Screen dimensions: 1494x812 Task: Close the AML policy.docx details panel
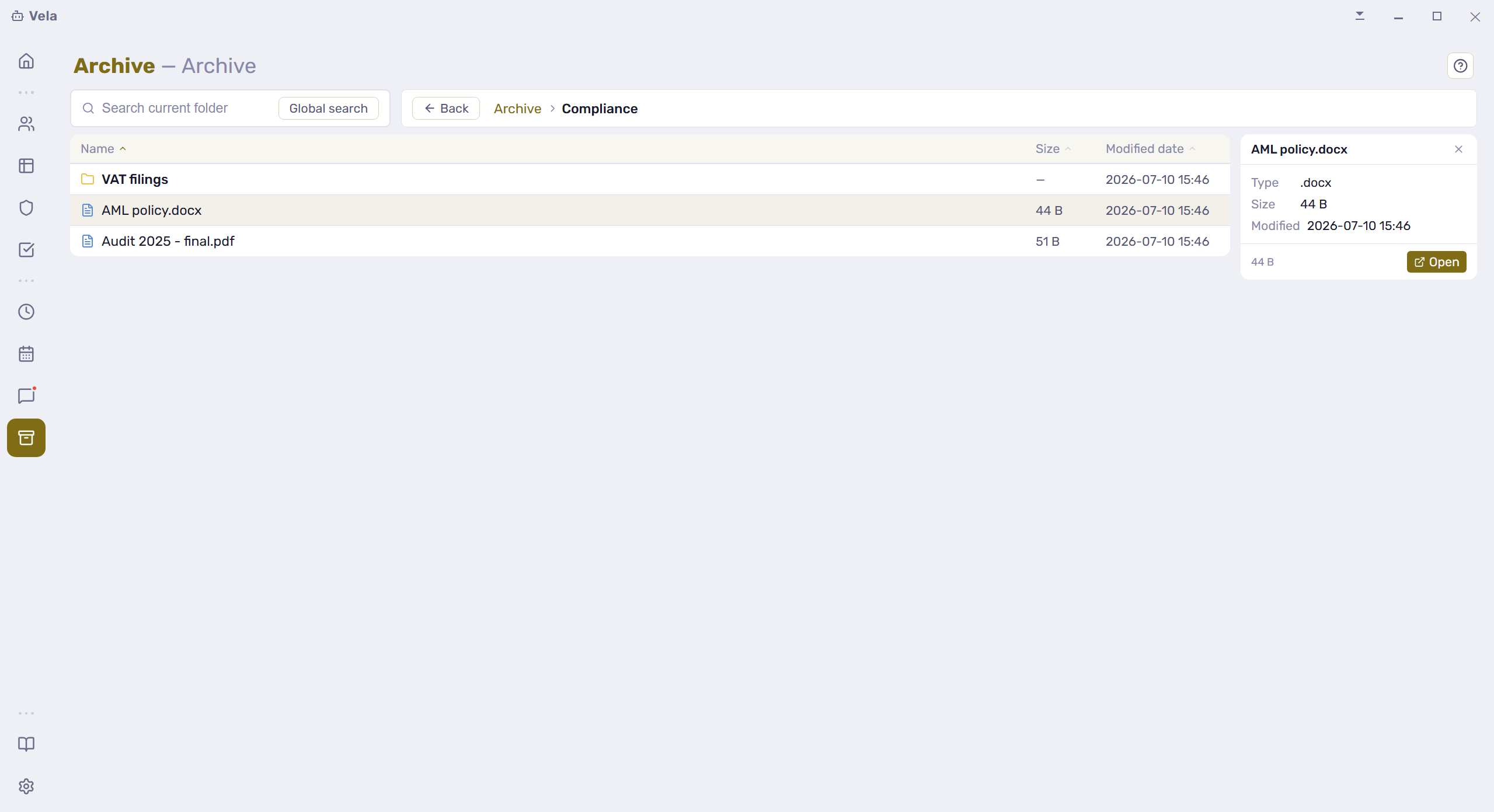(x=1458, y=149)
